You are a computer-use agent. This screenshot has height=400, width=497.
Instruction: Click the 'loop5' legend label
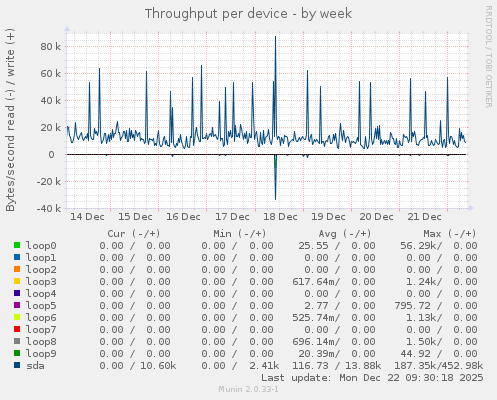coord(41,306)
